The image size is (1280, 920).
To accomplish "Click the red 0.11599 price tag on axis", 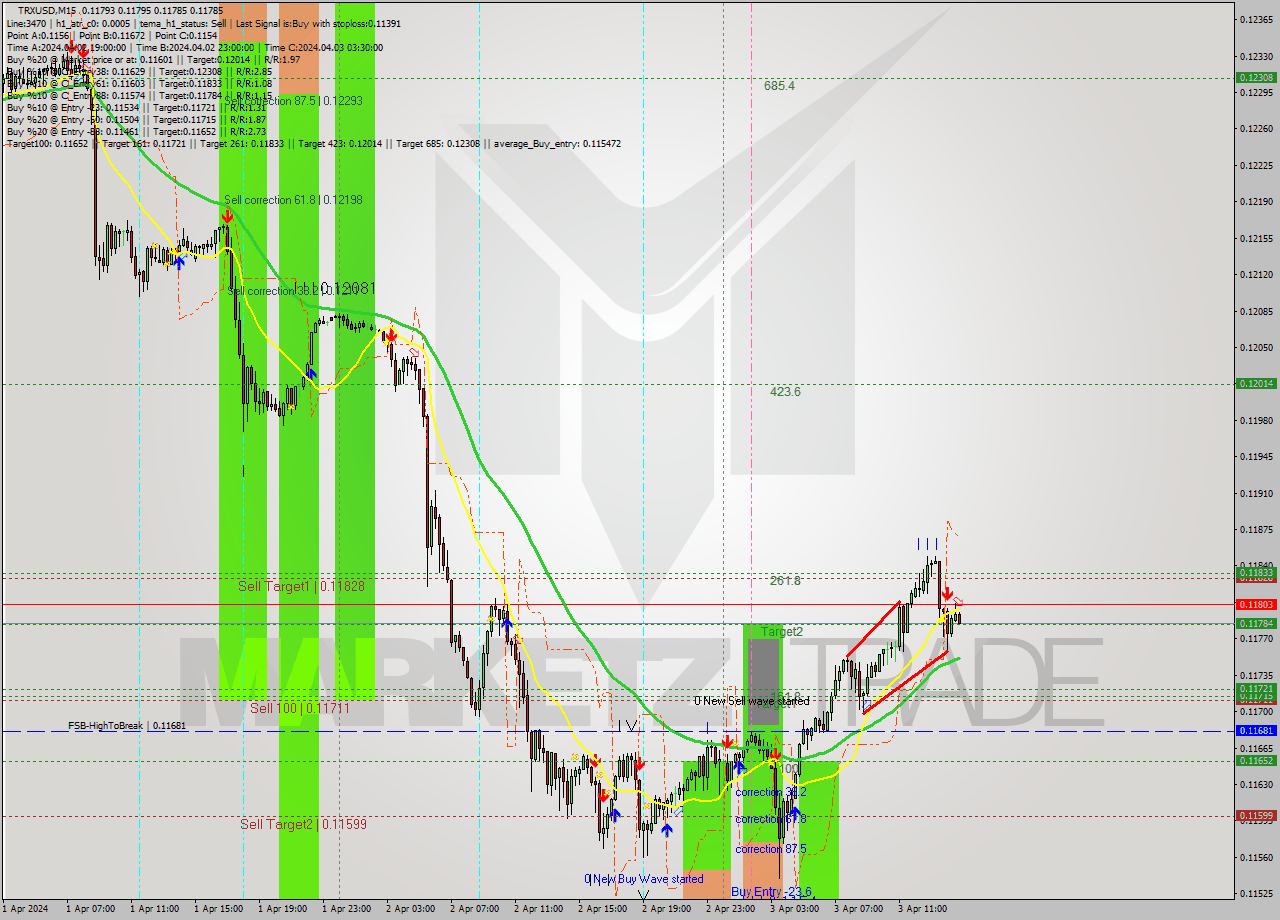I will (x=1256, y=816).
